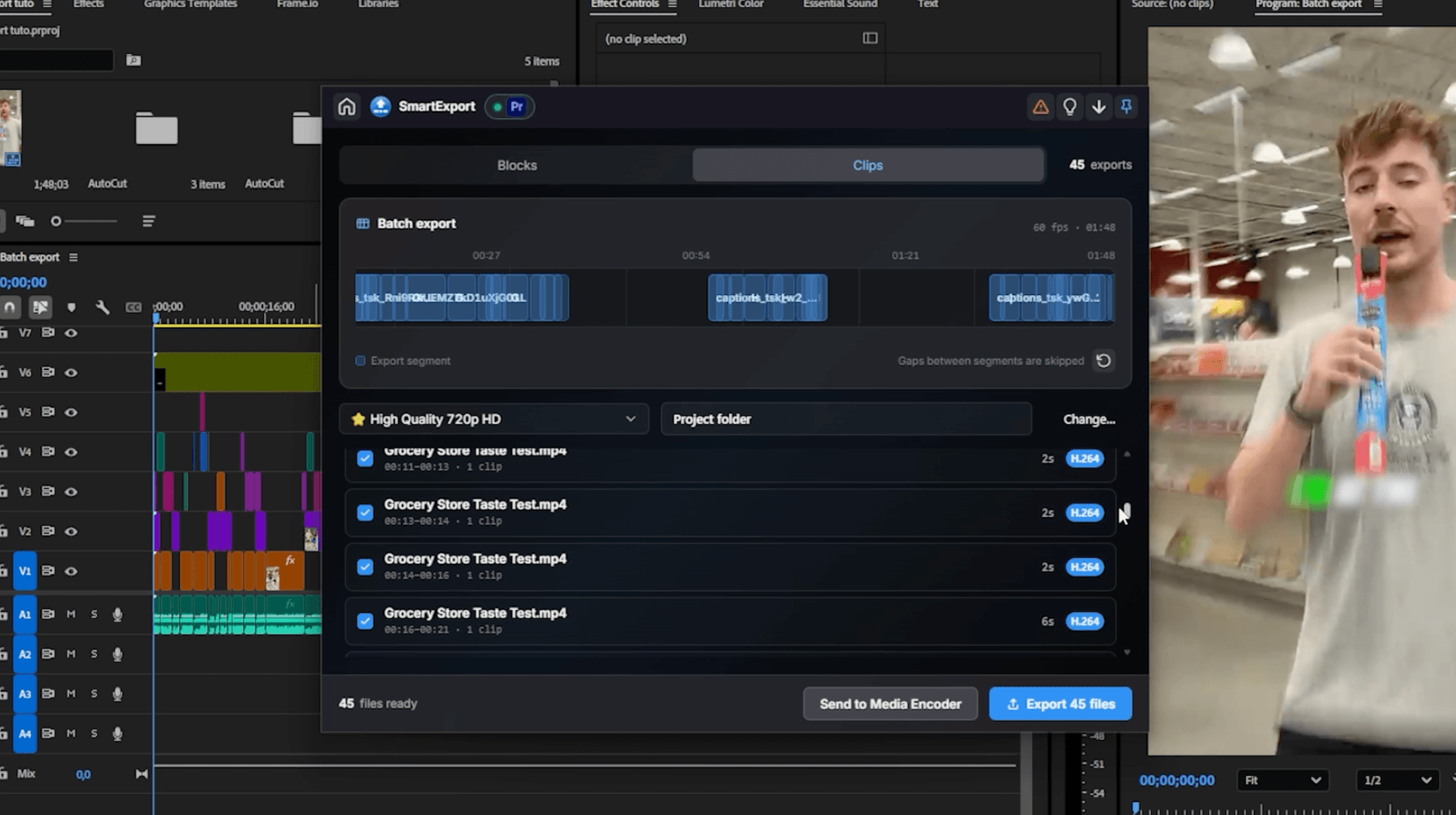The image size is (1456, 815).
Task: Click the A1 voice-over record microphone
Action: 118,615
